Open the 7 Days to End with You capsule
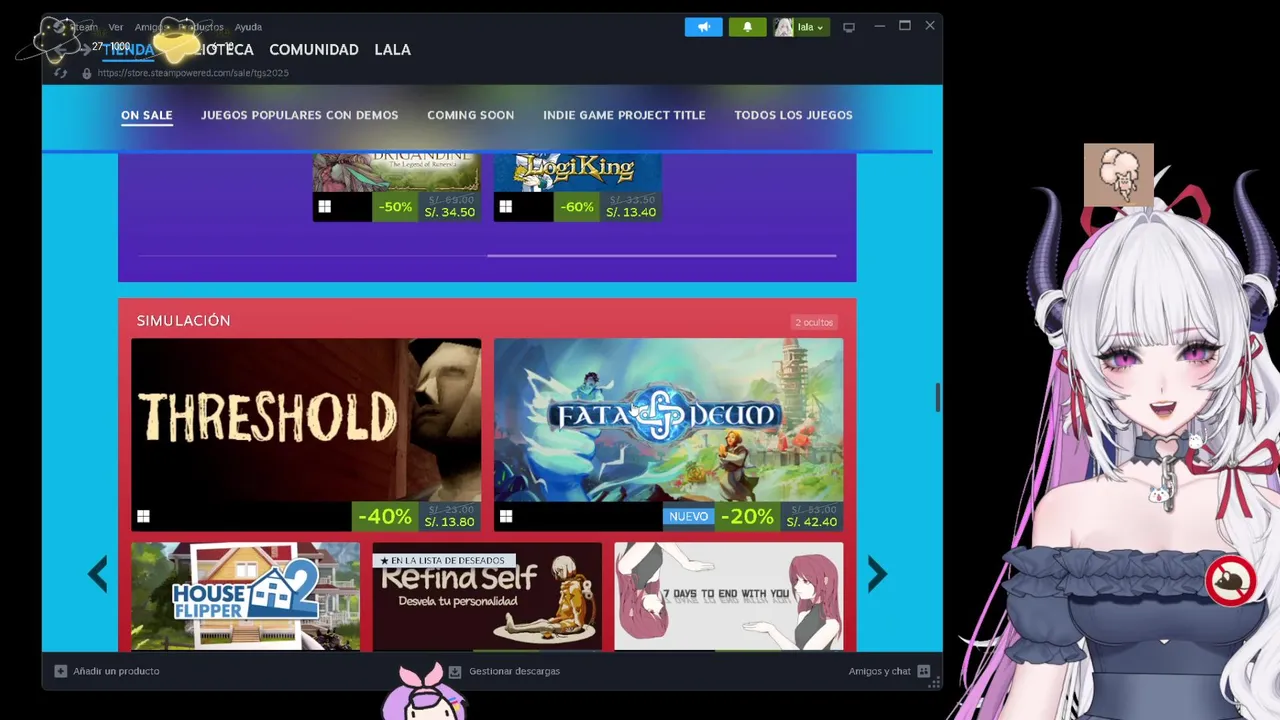This screenshot has width=1280, height=720. tap(728, 596)
